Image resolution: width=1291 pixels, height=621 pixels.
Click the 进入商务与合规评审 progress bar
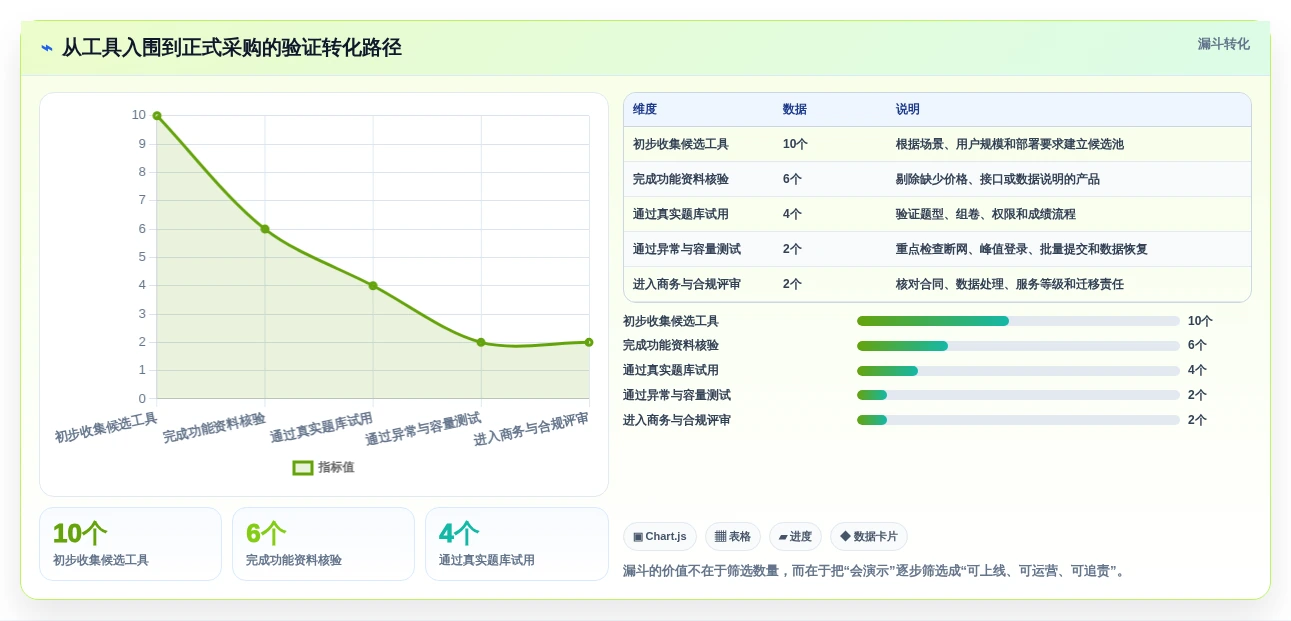tap(1018, 420)
